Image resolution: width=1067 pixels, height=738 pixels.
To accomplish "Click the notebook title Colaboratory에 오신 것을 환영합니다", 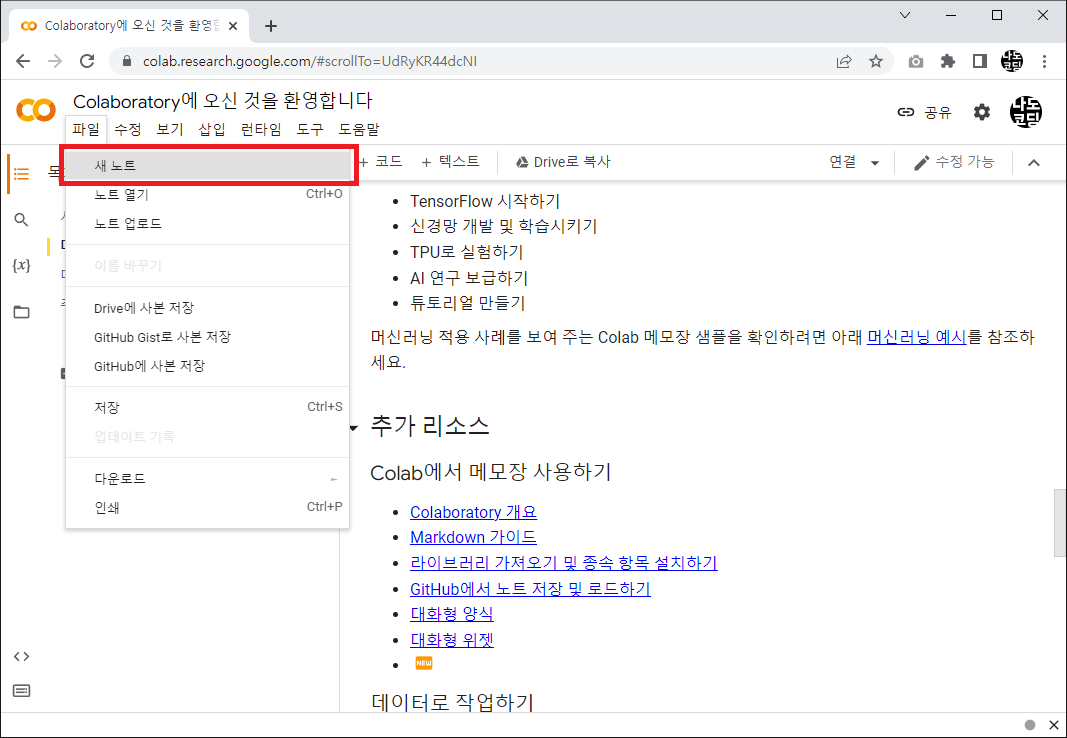I will click(x=223, y=101).
